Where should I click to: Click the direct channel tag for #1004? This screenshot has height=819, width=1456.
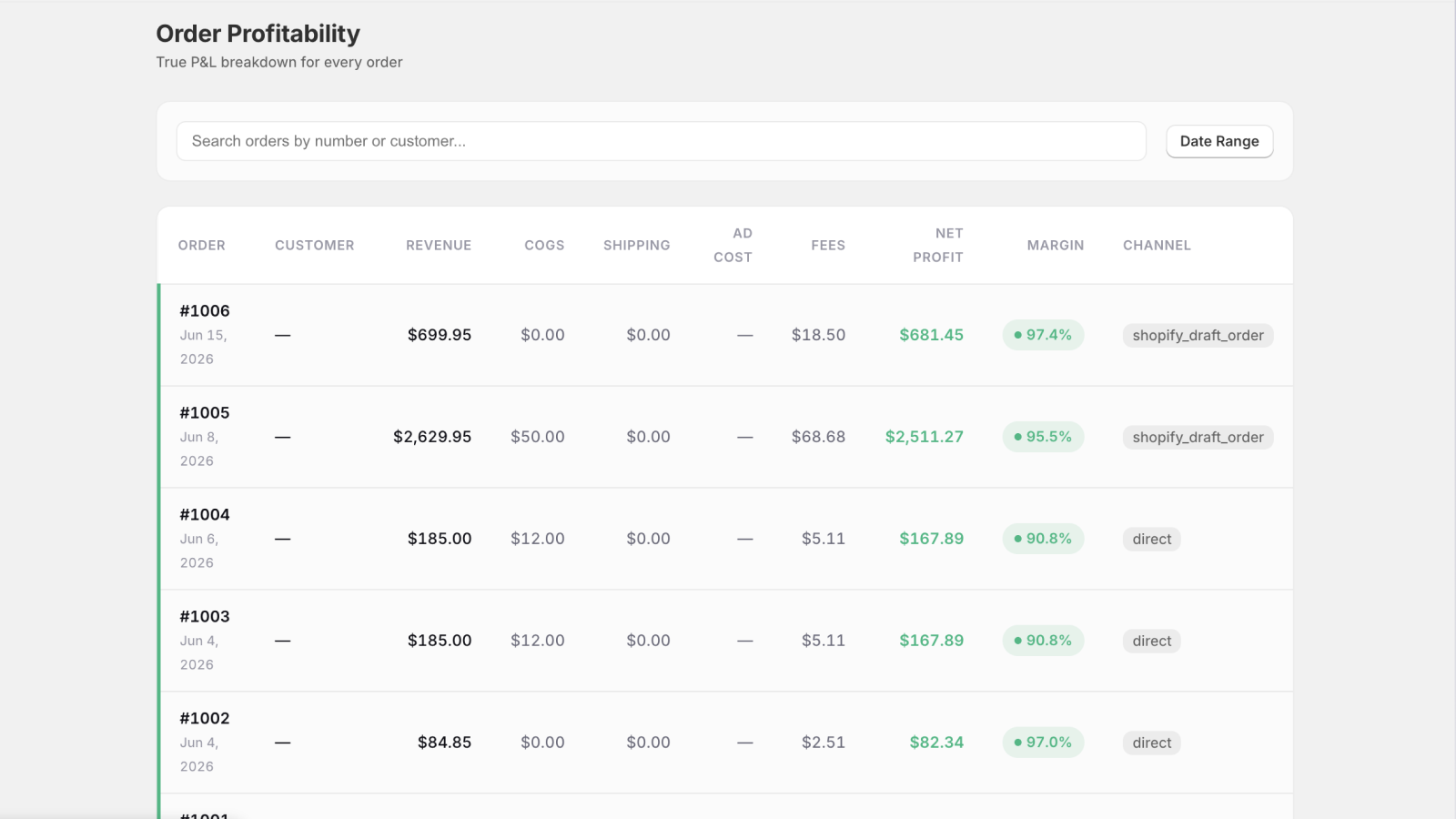point(1151,540)
